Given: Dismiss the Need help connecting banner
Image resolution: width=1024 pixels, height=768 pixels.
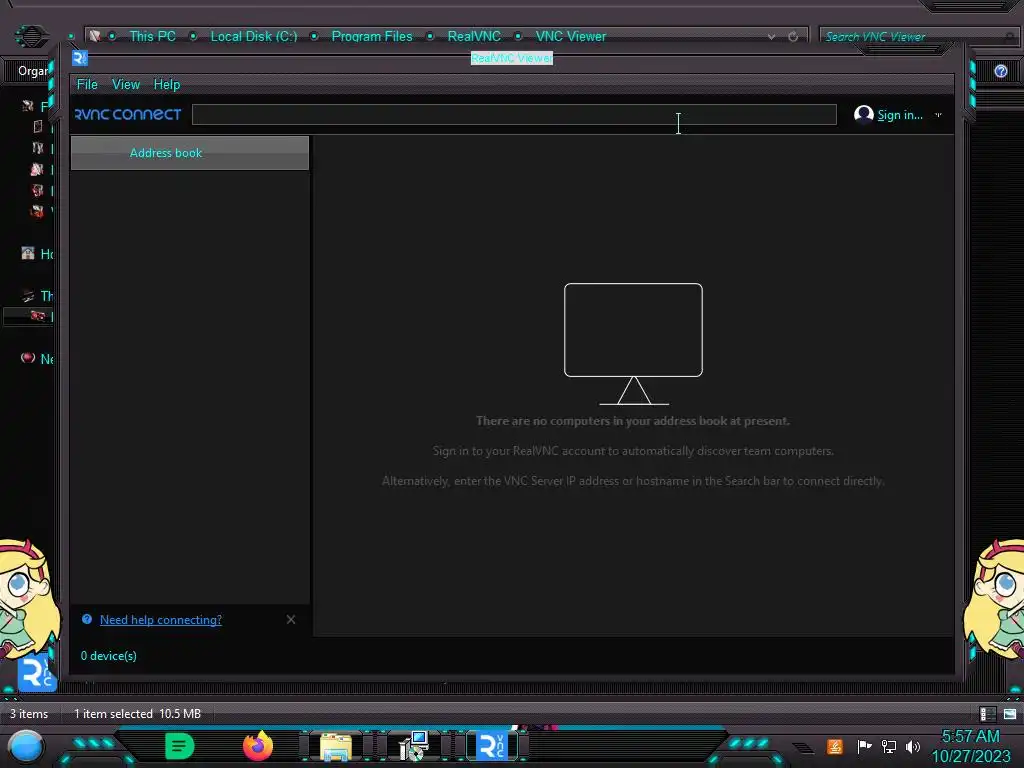Looking at the screenshot, I should [291, 619].
